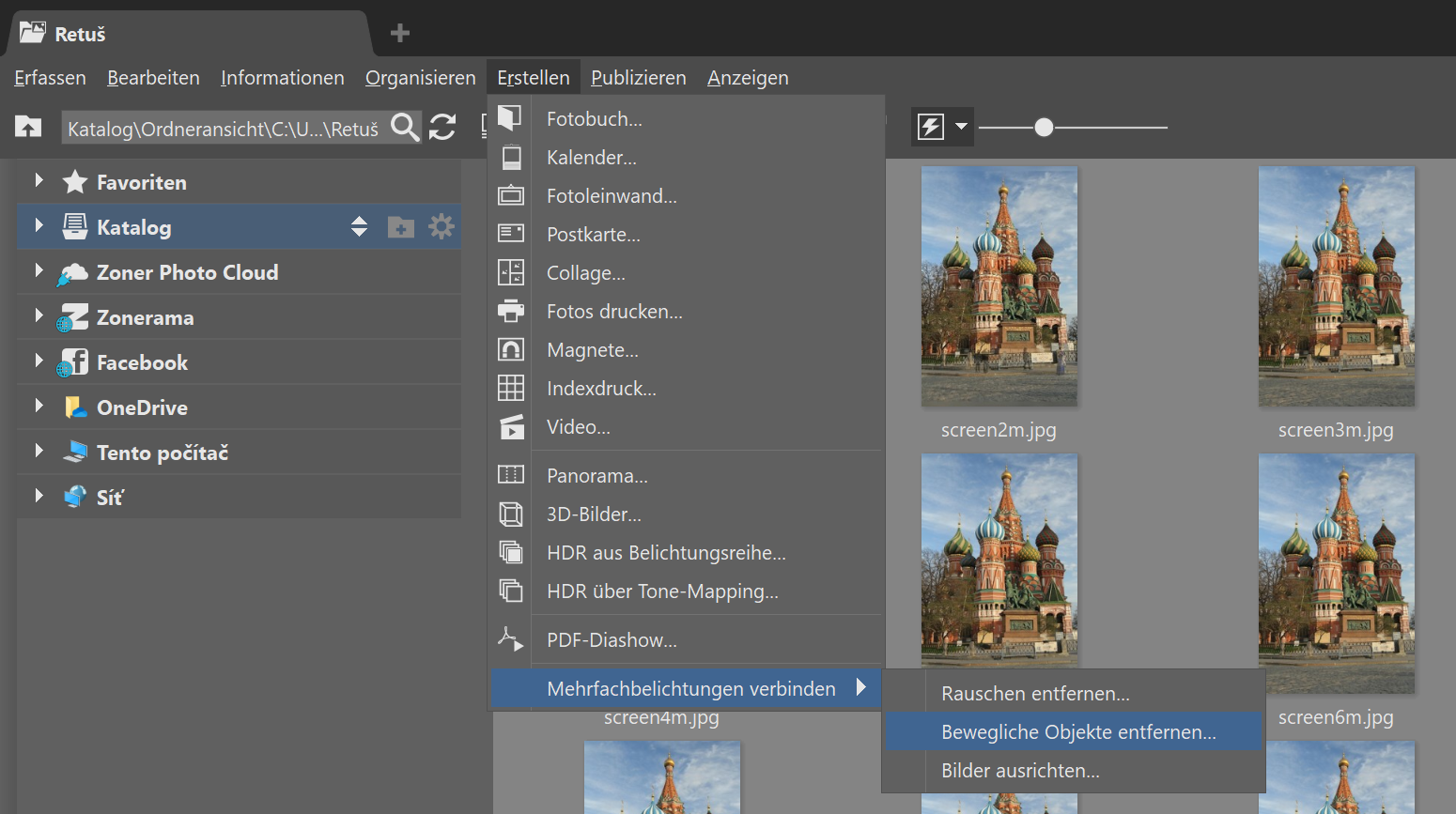Open the Publizieren menu

[x=639, y=78]
